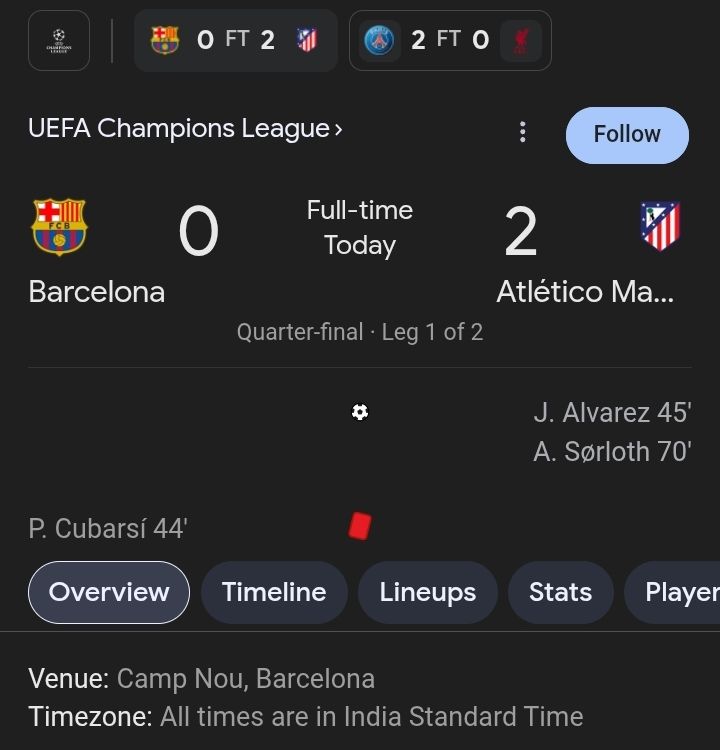Image resolution: width=720 pixels, height=750 pixels.
Task: Click the large Barcelona club crest
Action: 60,227
